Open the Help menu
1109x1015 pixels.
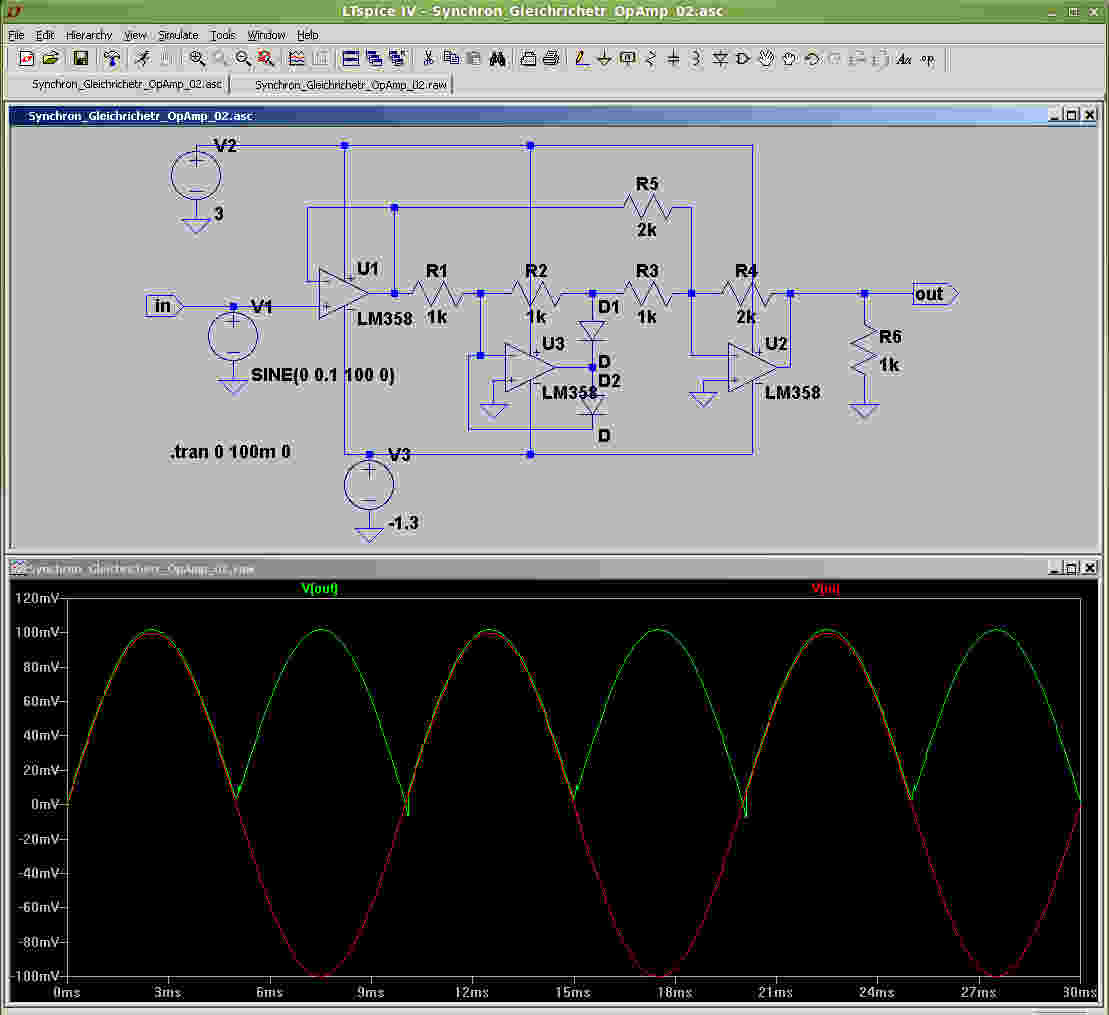[x=308, y=35]
